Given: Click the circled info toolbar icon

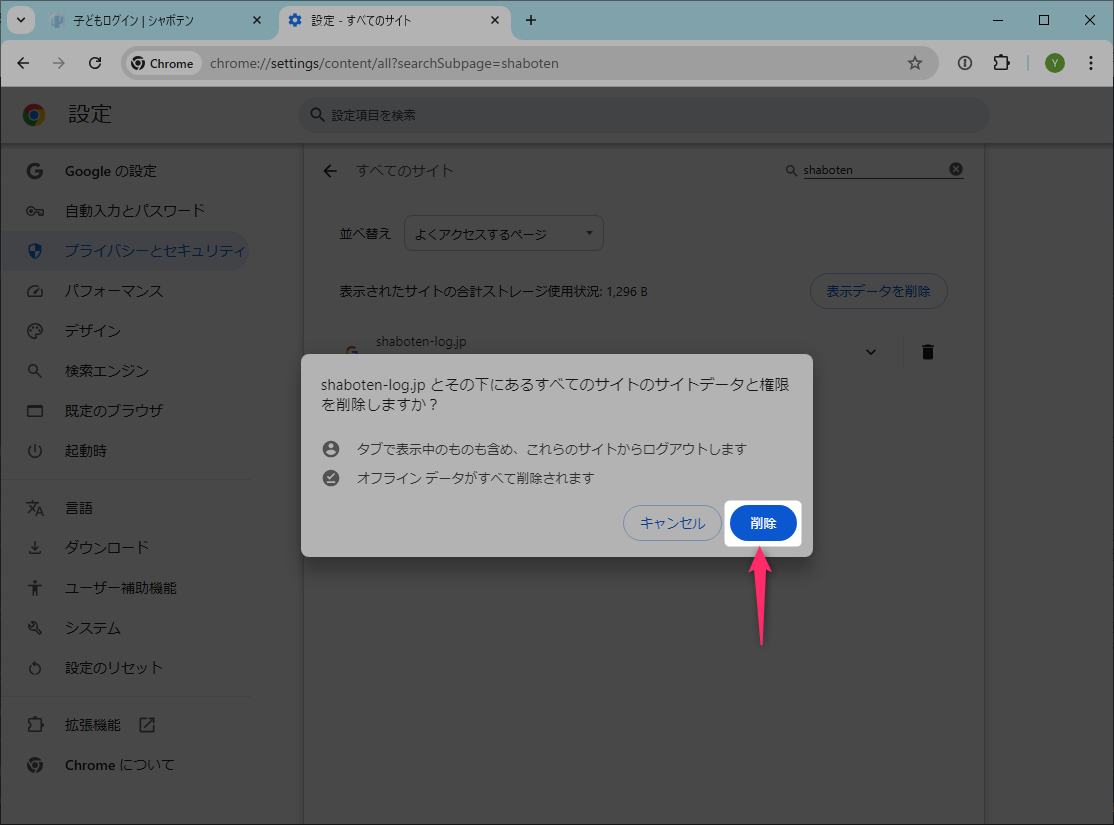Looking at the screenshot, I should (965, 63).
